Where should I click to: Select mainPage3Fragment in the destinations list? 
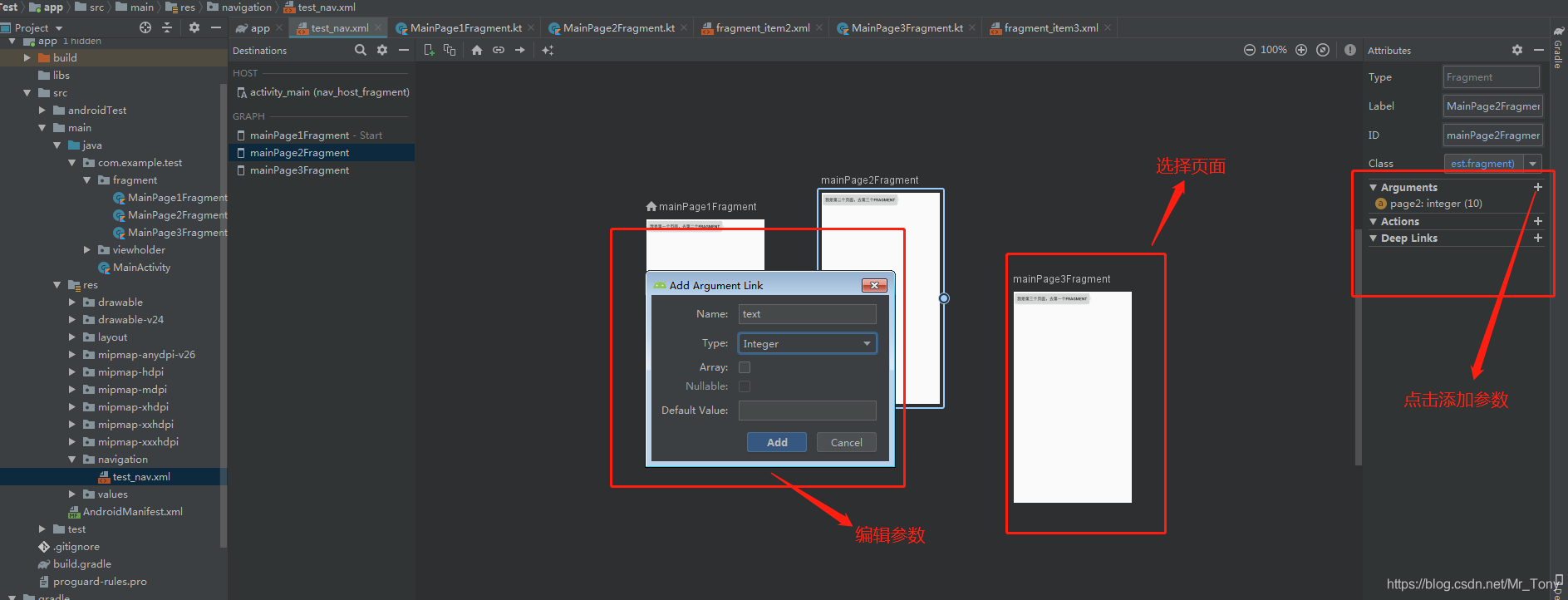(x=322, y=170)
